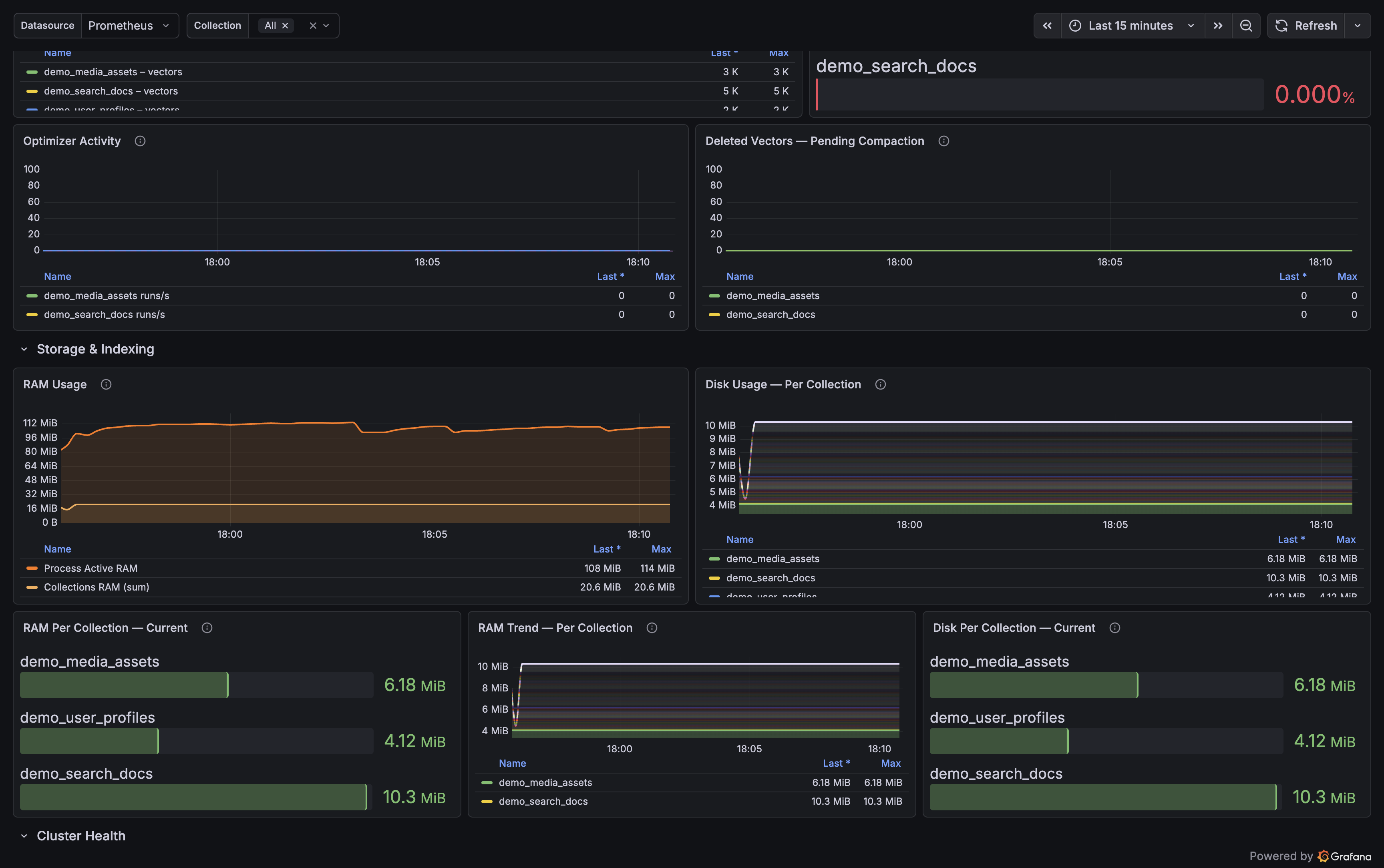This screenshot has height=868, width=1384.
Task: Remove the All tag from Collection filter
Action: (285, 26)
